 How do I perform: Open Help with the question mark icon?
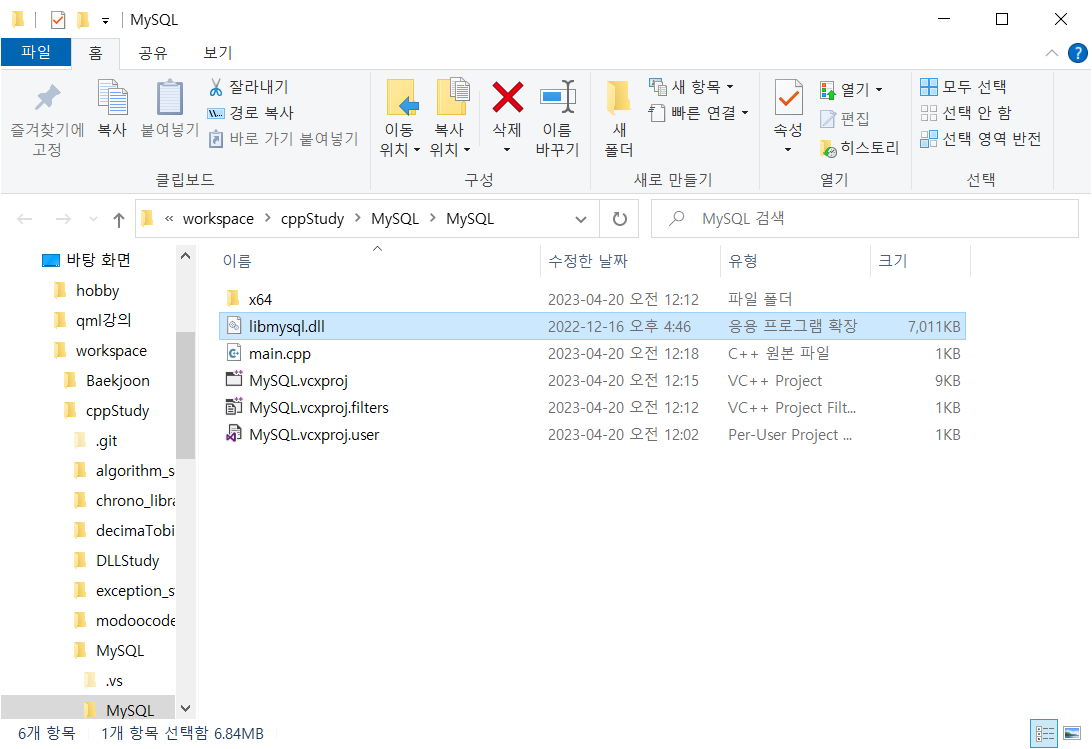coord(1077,53)
